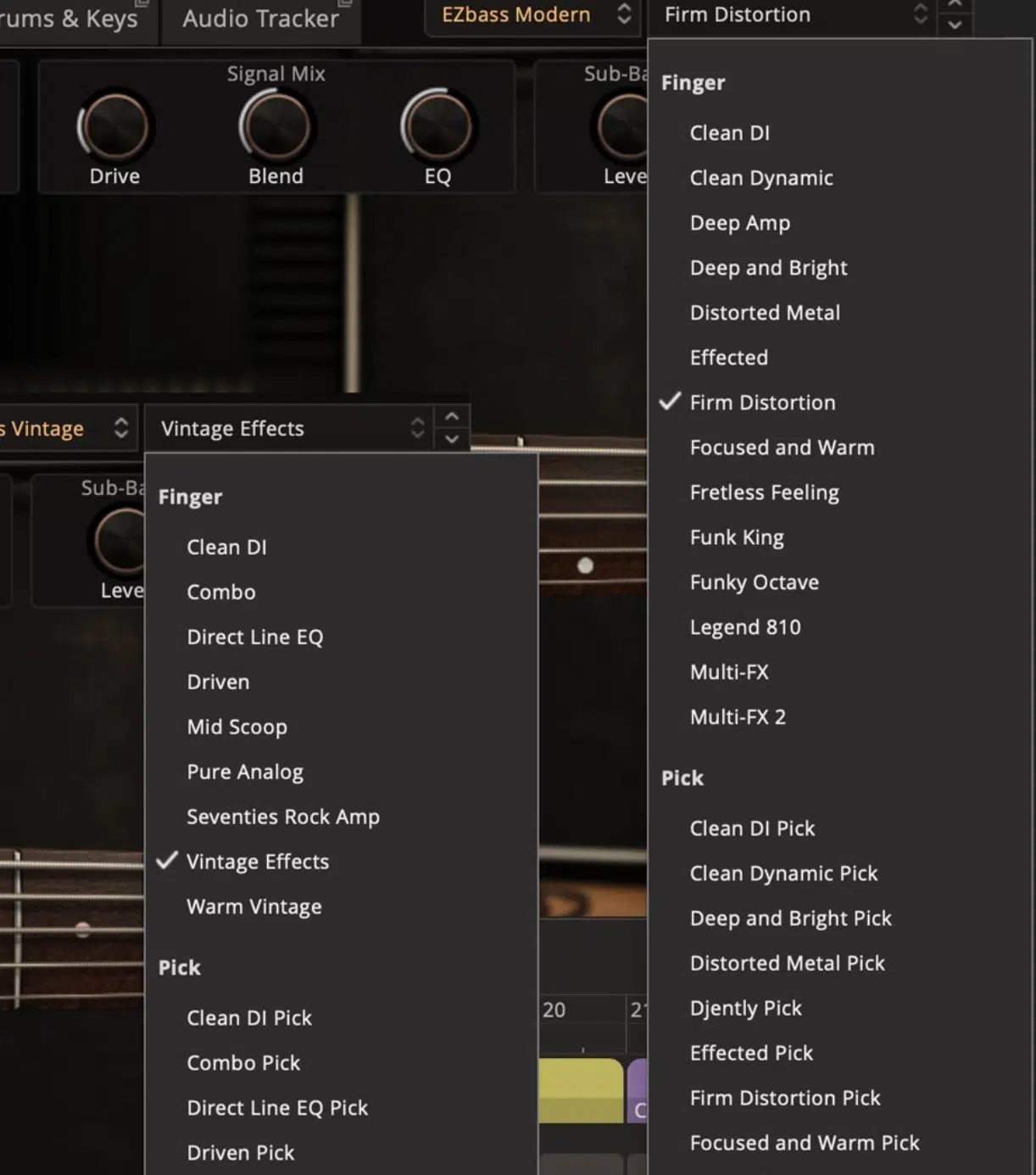Select Clean DI in the Firm Distortion menu
Image resolution: width=1036 pixels, height=1175 pixels.
840,133
